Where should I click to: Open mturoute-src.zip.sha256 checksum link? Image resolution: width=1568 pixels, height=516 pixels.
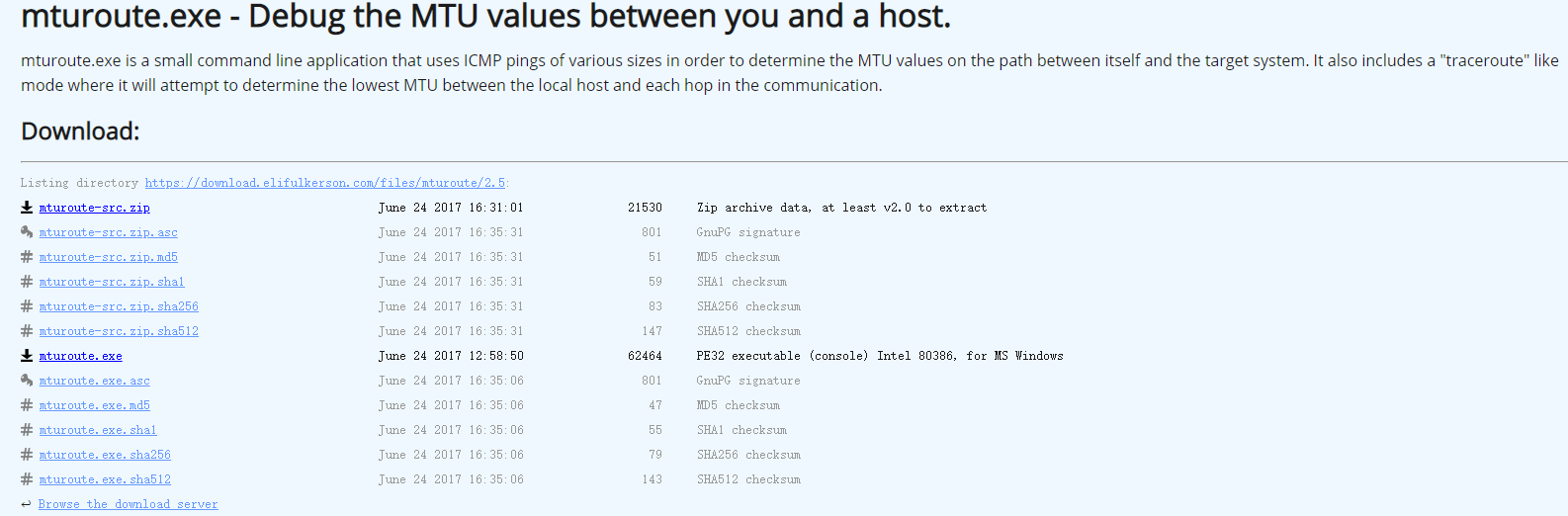(x=119, y=306)
